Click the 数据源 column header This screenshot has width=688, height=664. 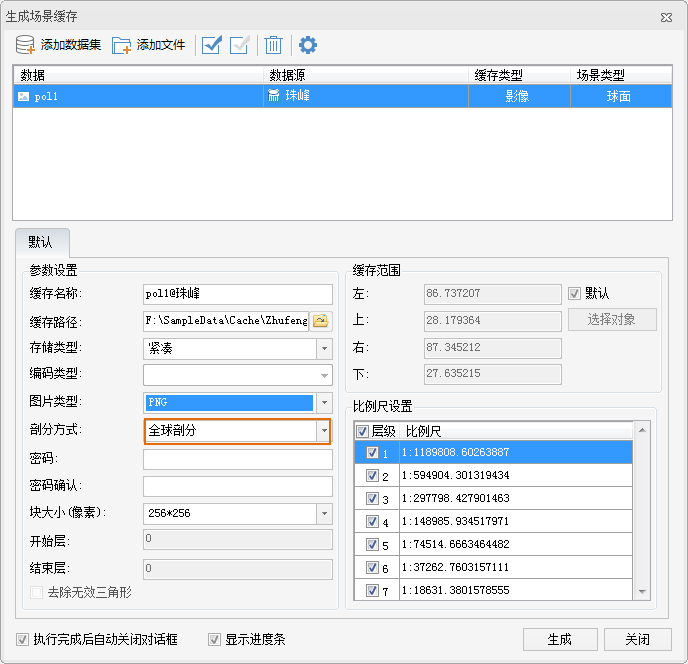(x=366, y=75)
